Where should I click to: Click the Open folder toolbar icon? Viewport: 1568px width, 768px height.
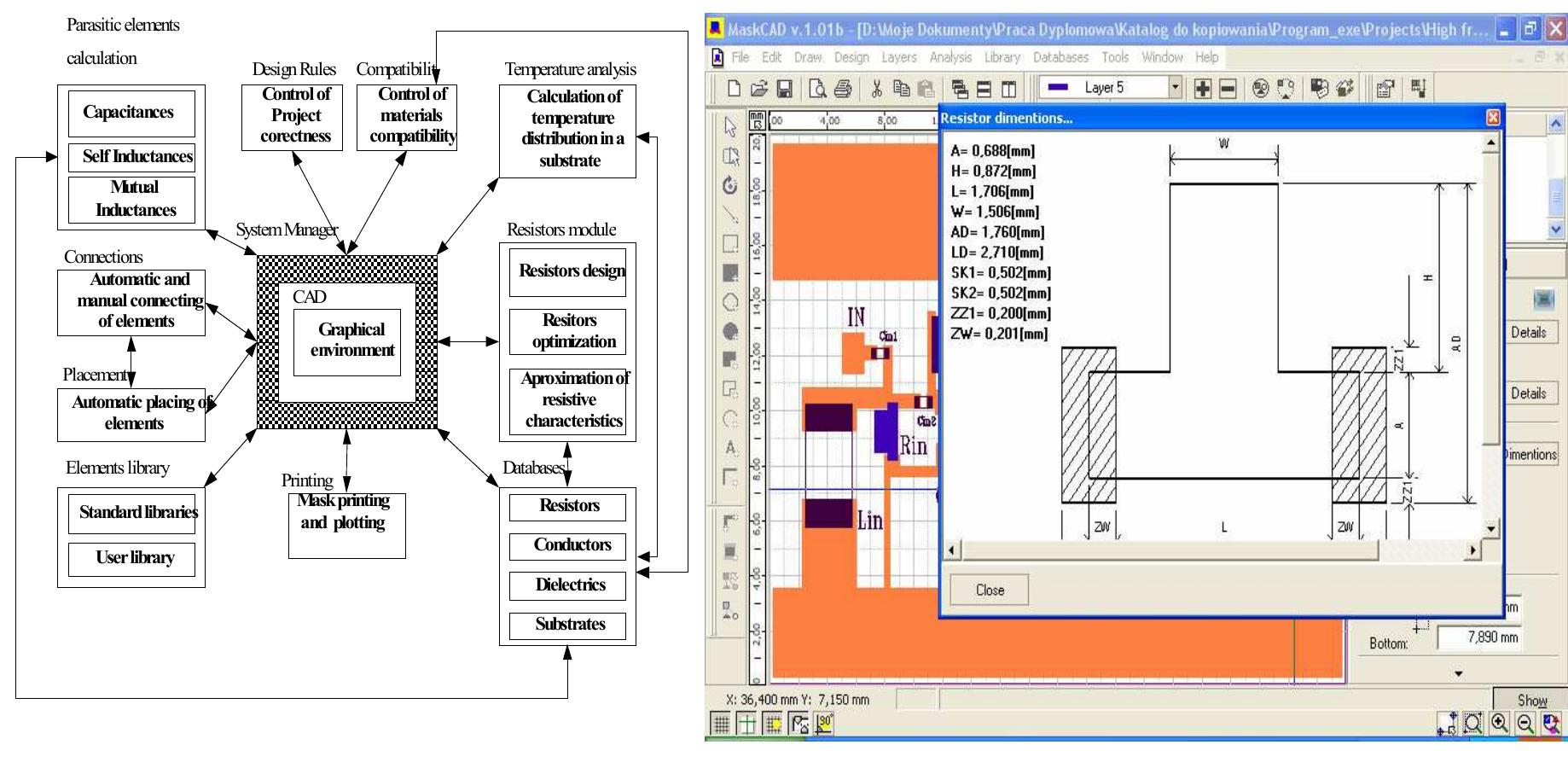[x=758, y=89]
